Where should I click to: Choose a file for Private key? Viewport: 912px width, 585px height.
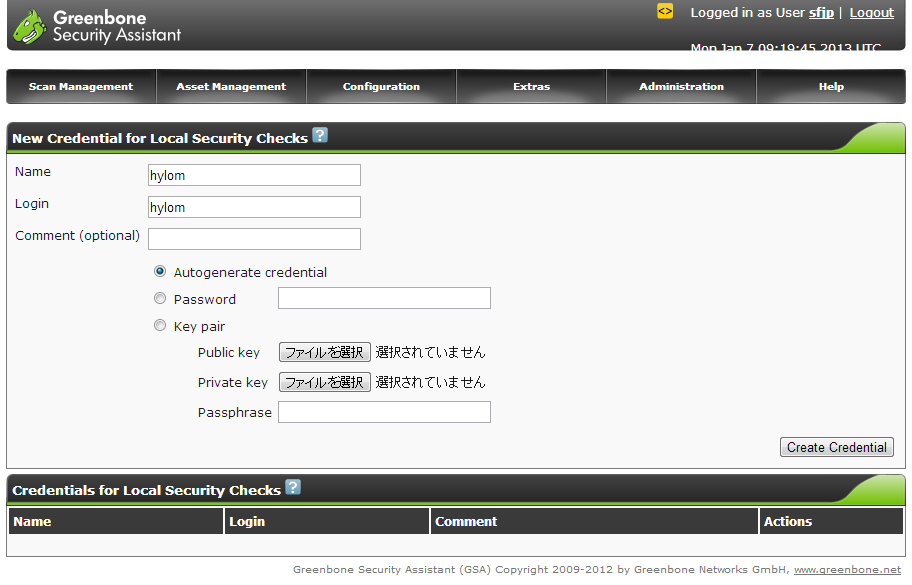click(x=324, y=382)
